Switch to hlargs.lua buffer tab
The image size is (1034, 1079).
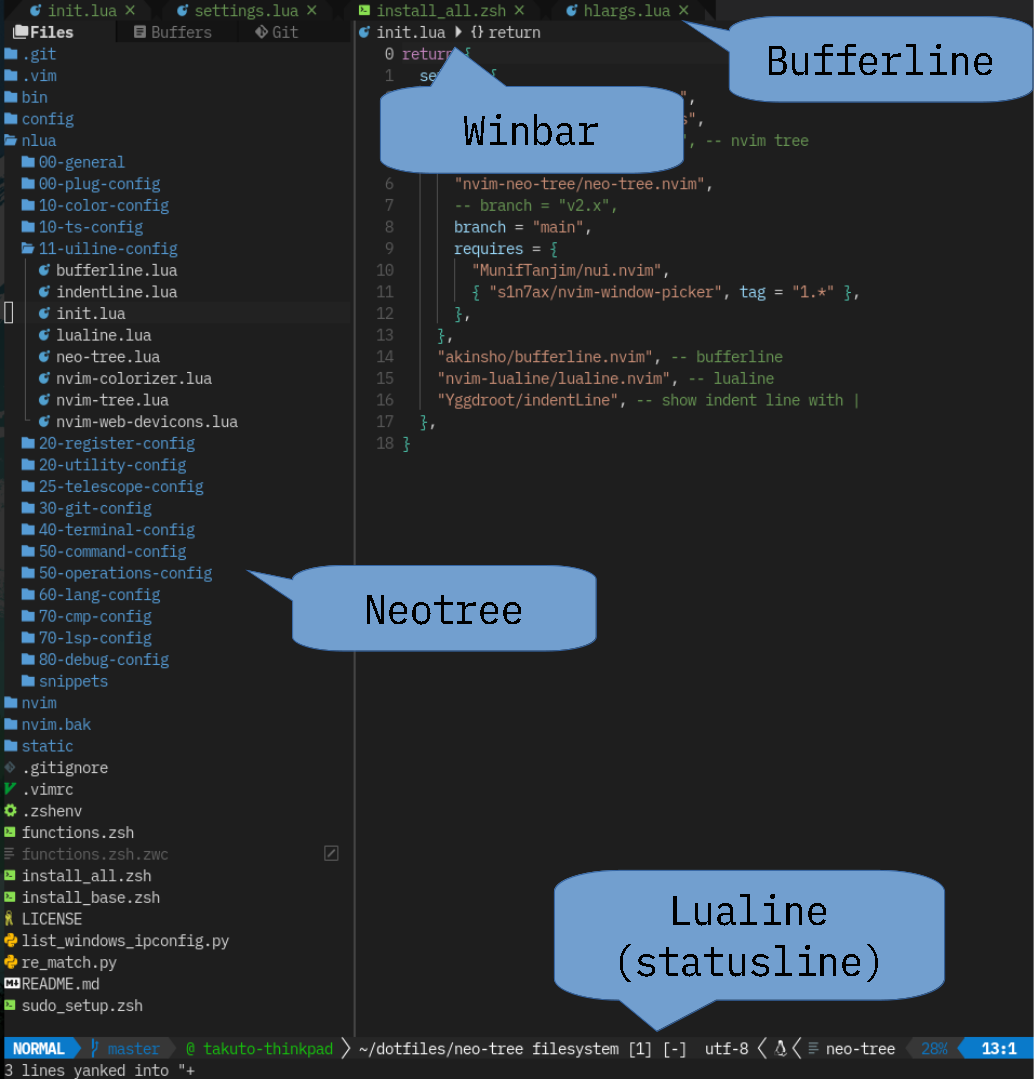627,10
